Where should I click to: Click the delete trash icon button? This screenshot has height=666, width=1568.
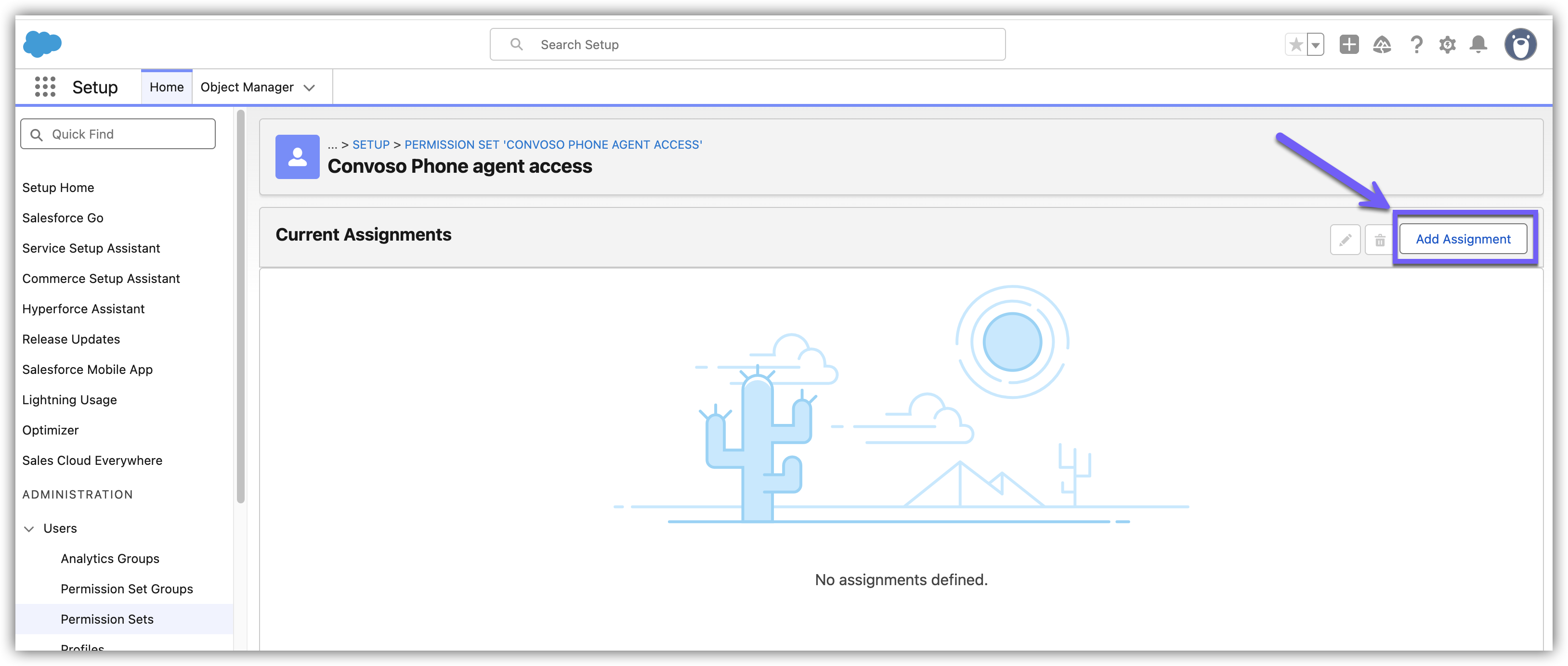pos(1379,239)
